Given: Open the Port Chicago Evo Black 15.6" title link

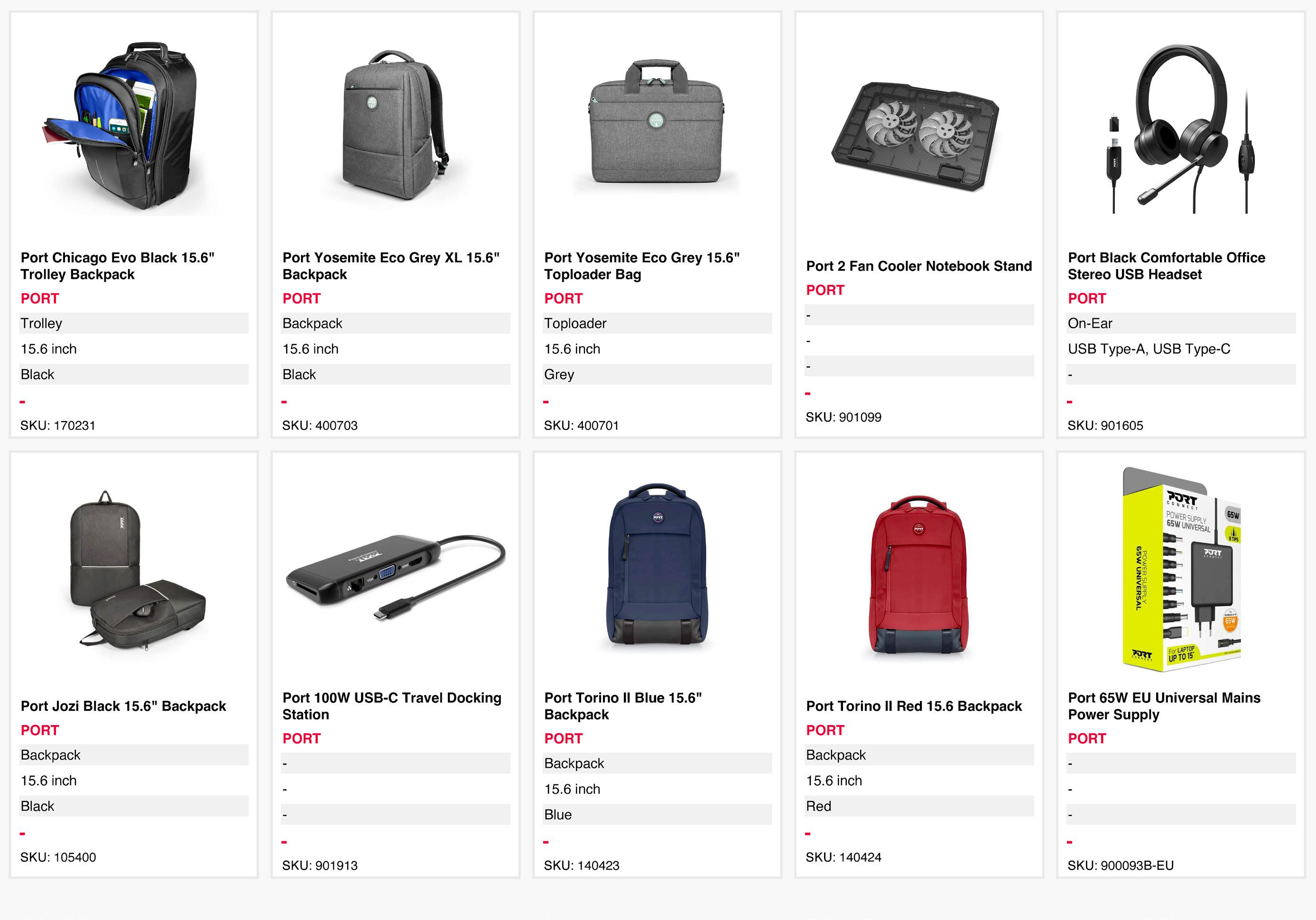Looking at the screenshot, I should 118,266.
